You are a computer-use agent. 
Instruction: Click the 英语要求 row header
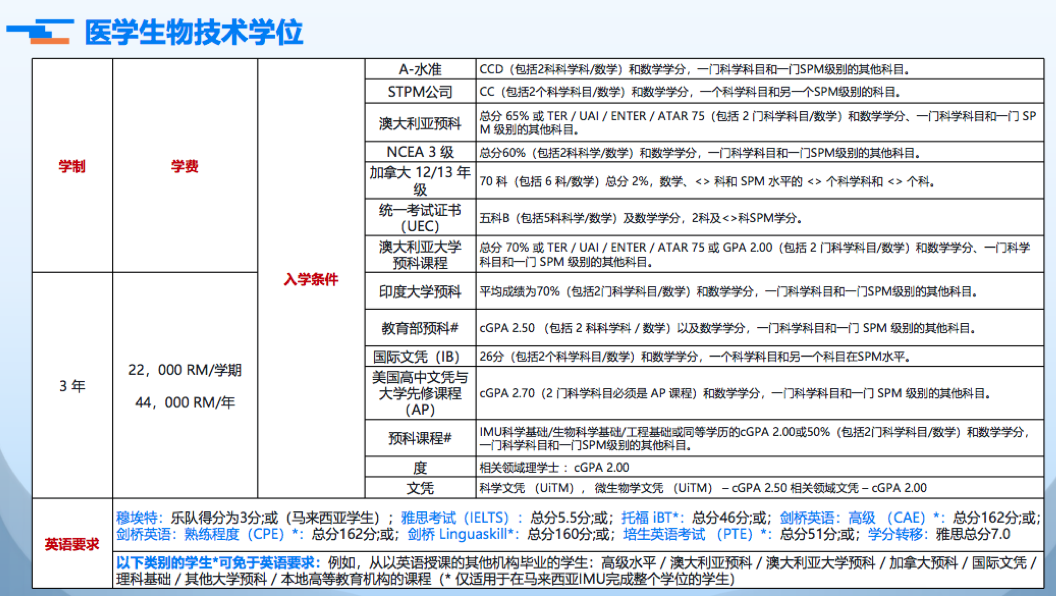(72, 545)
